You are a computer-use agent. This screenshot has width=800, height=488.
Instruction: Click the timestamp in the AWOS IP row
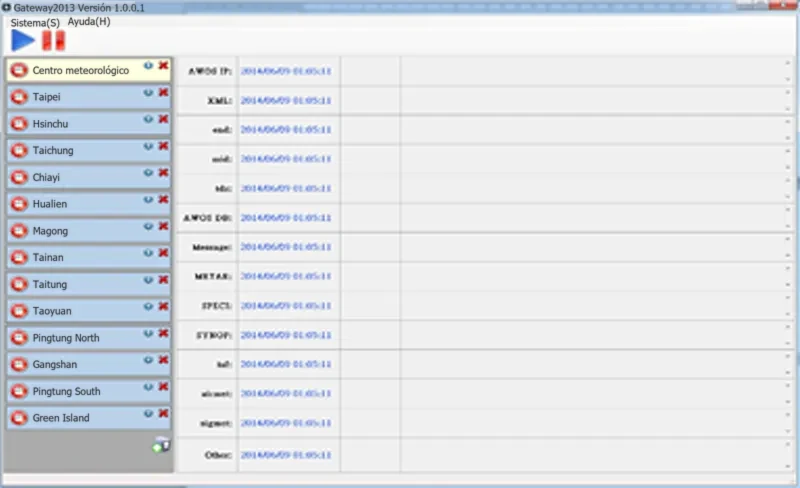coord(286,71)
